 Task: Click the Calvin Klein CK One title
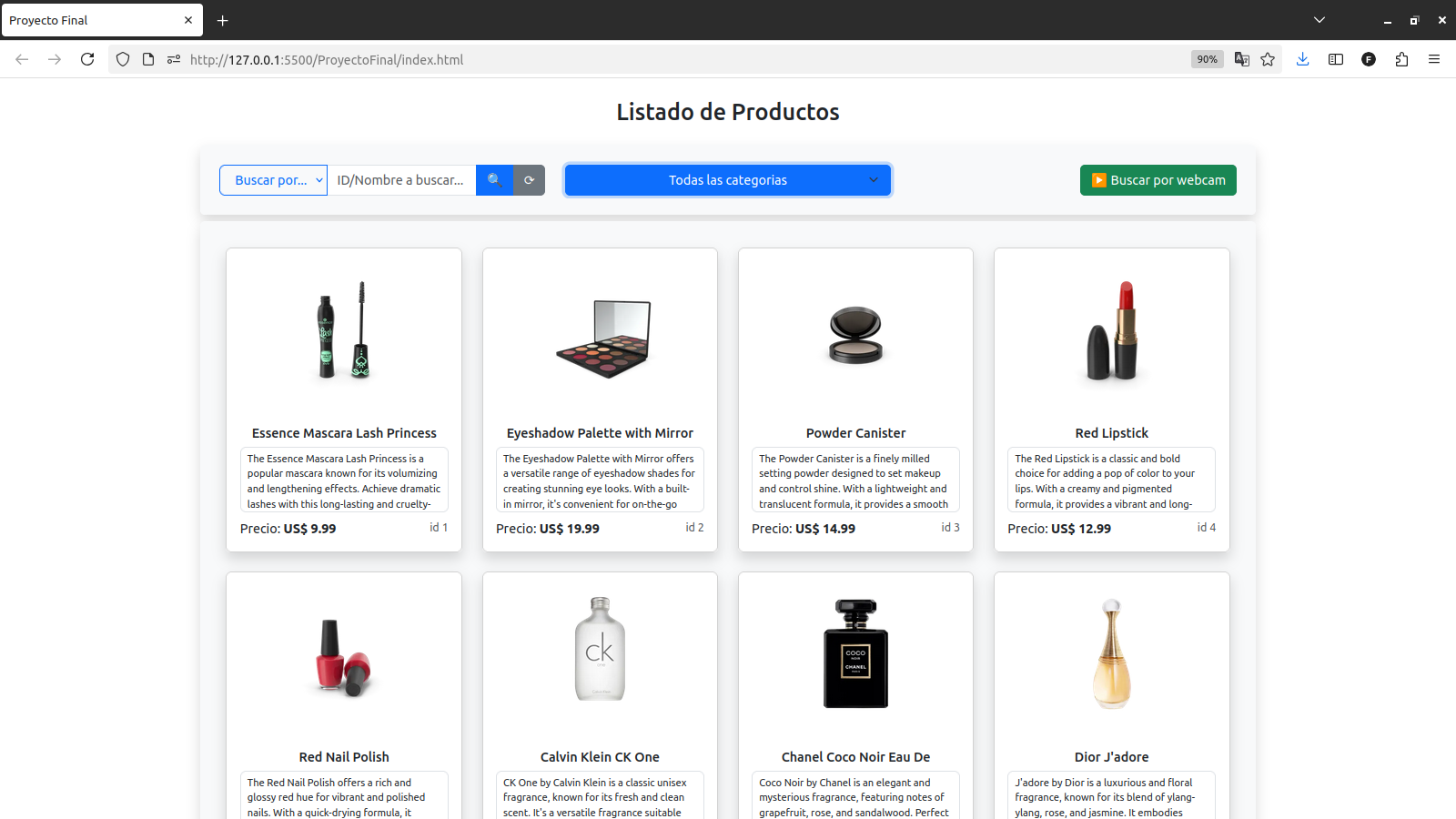[x=600, y=757]
